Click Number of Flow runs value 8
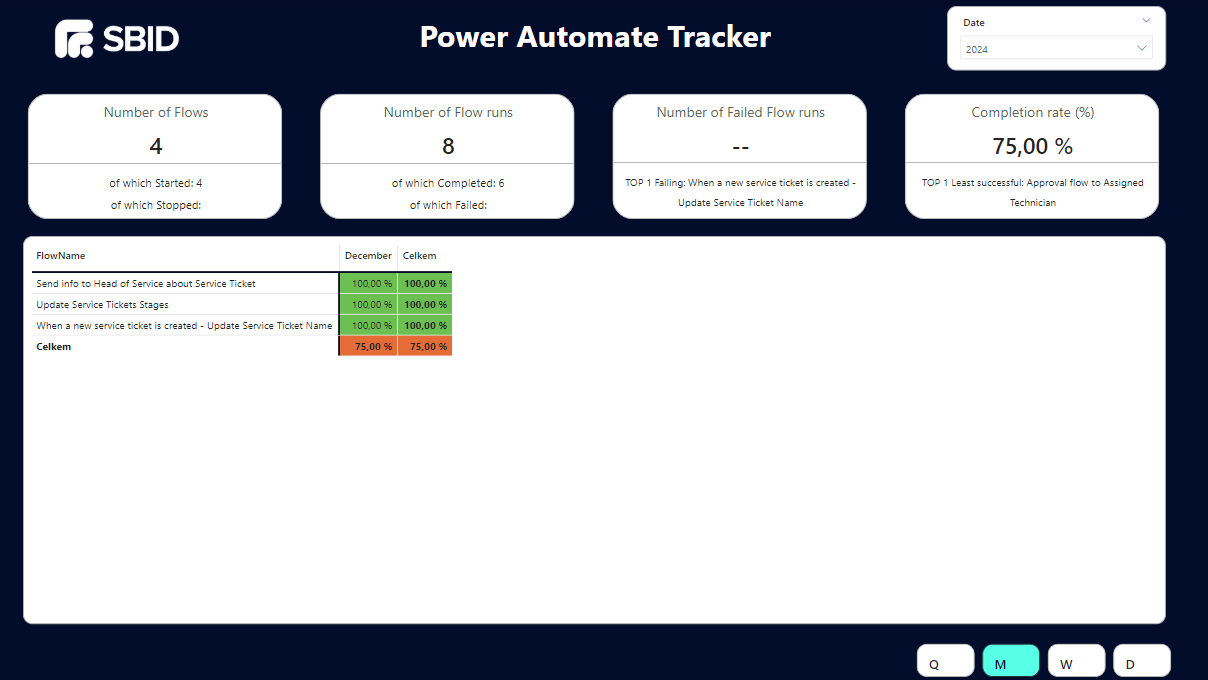 pyautogui.click(x=448, y=146)
